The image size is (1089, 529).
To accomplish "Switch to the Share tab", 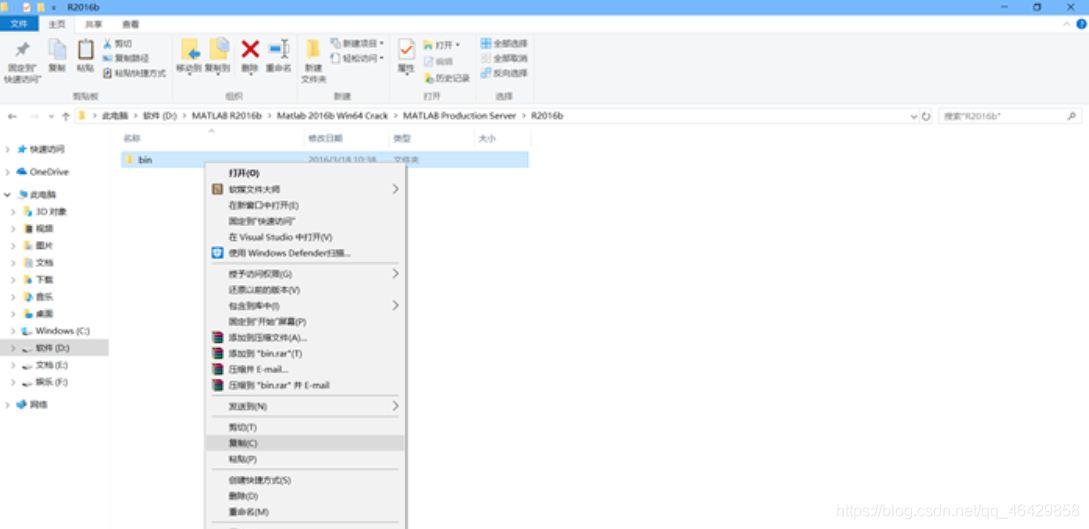I will (93, 24).
